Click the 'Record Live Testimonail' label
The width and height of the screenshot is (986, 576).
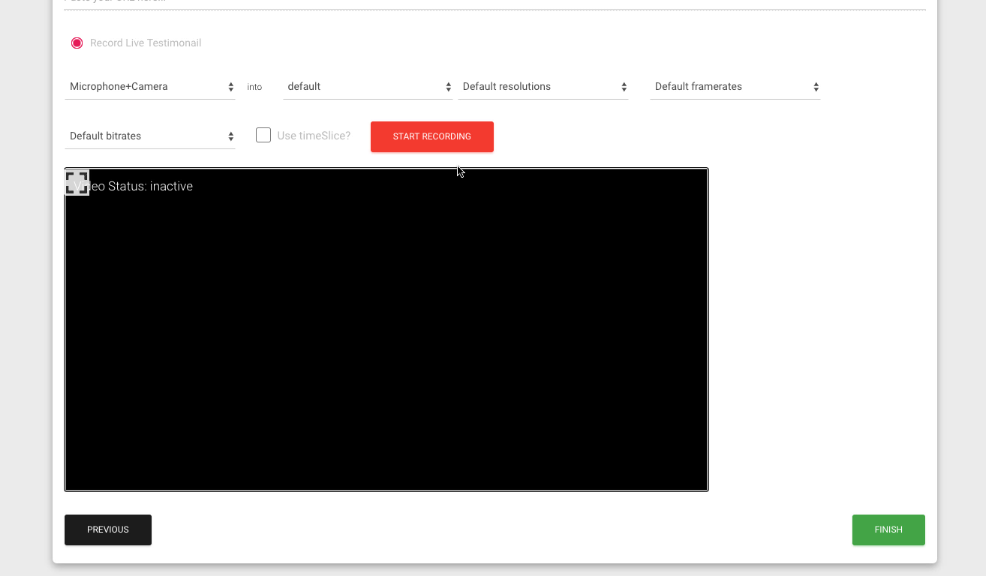coord(145,43)
